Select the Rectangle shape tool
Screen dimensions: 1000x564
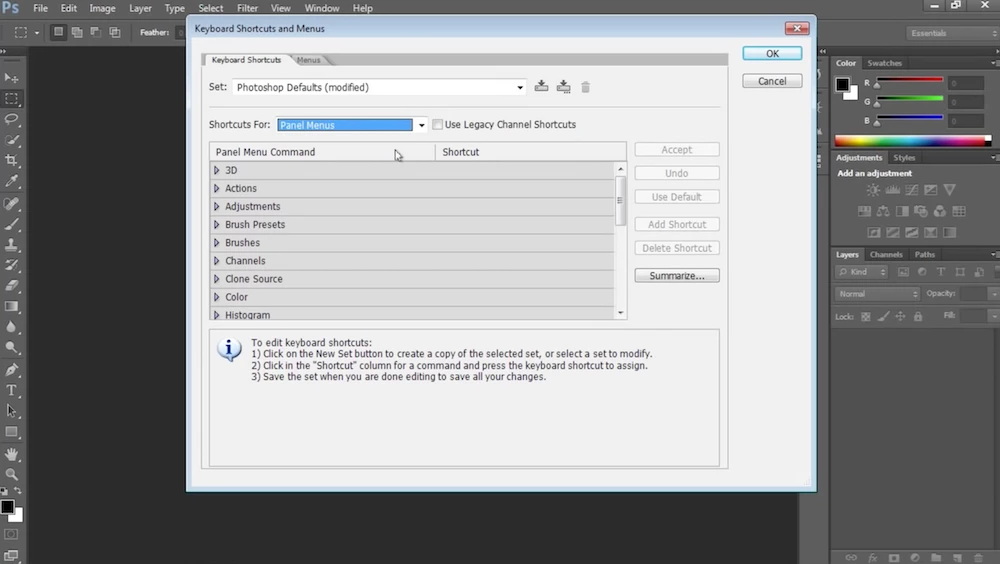point(11,432)
